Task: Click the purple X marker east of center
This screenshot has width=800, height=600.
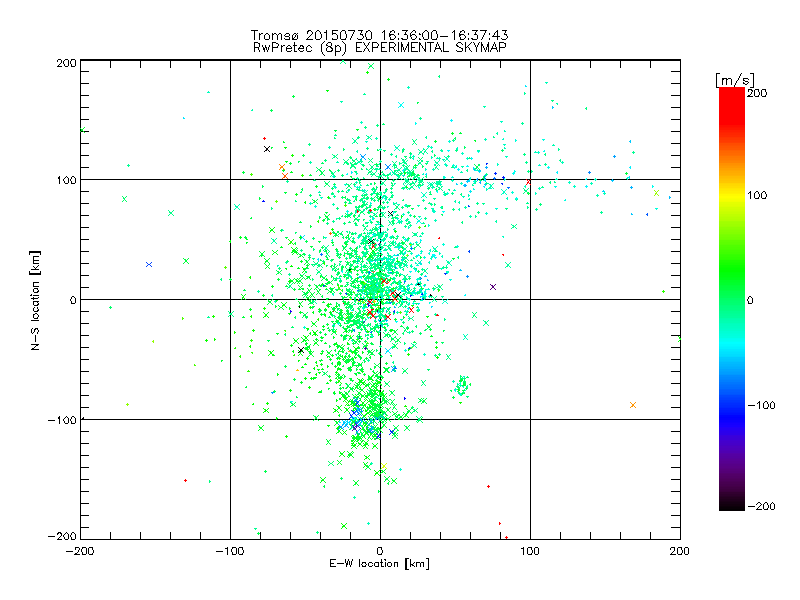Action: click(493, 287)
